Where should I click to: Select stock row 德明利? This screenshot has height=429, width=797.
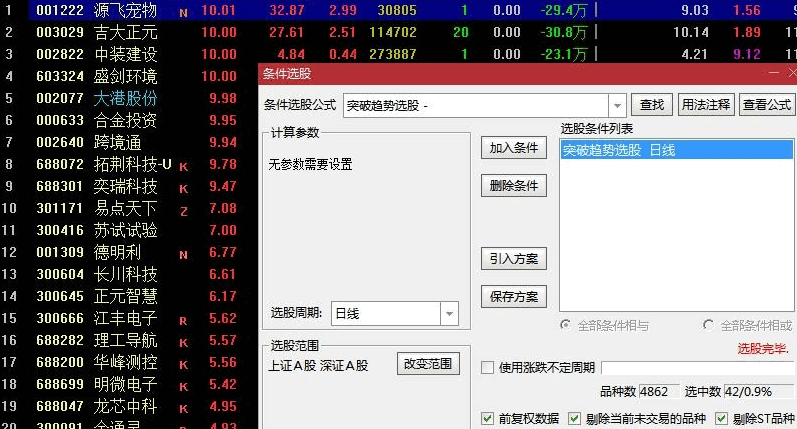117,252
